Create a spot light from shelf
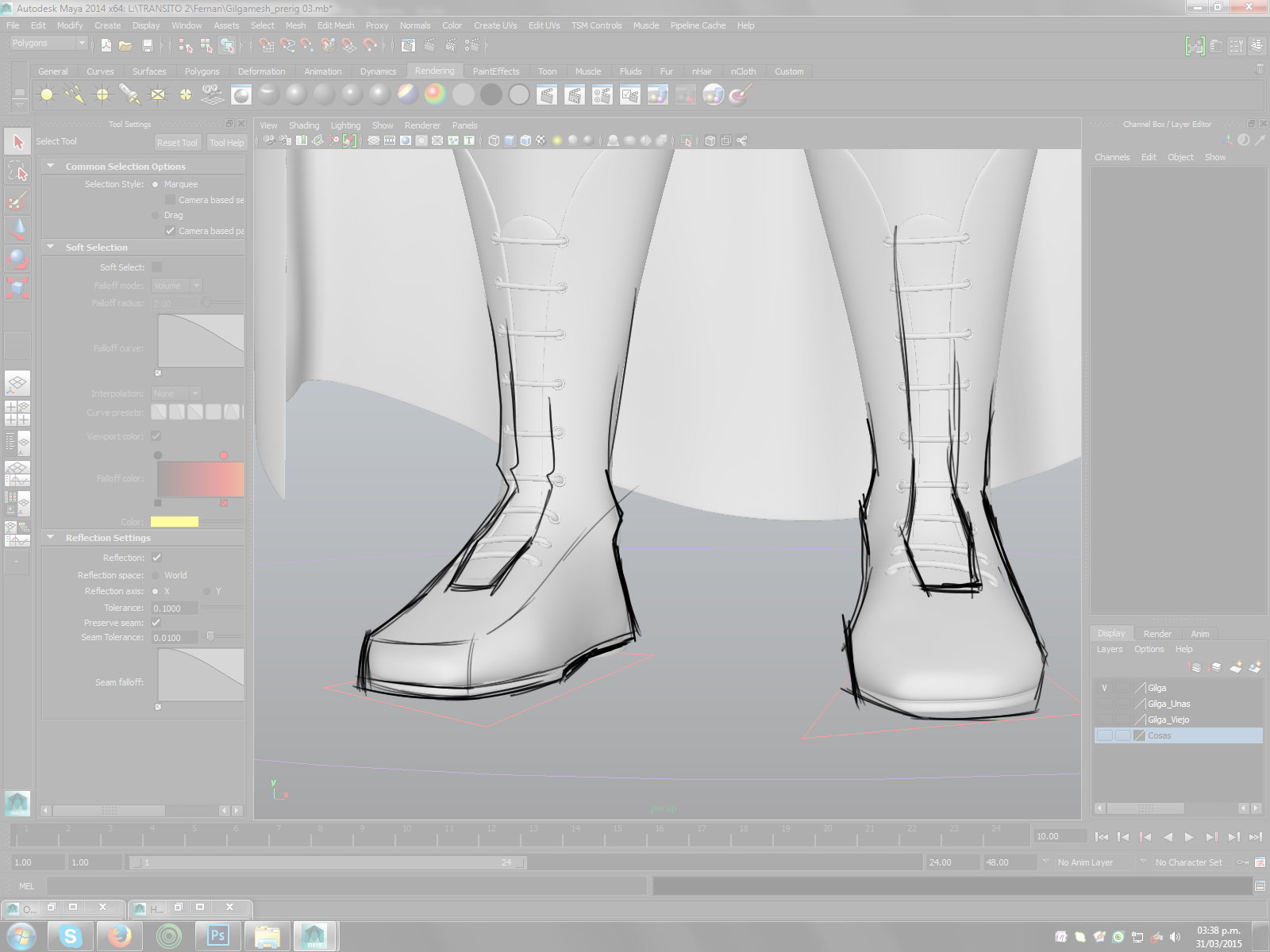The image size is (1270, 952). 130,95
